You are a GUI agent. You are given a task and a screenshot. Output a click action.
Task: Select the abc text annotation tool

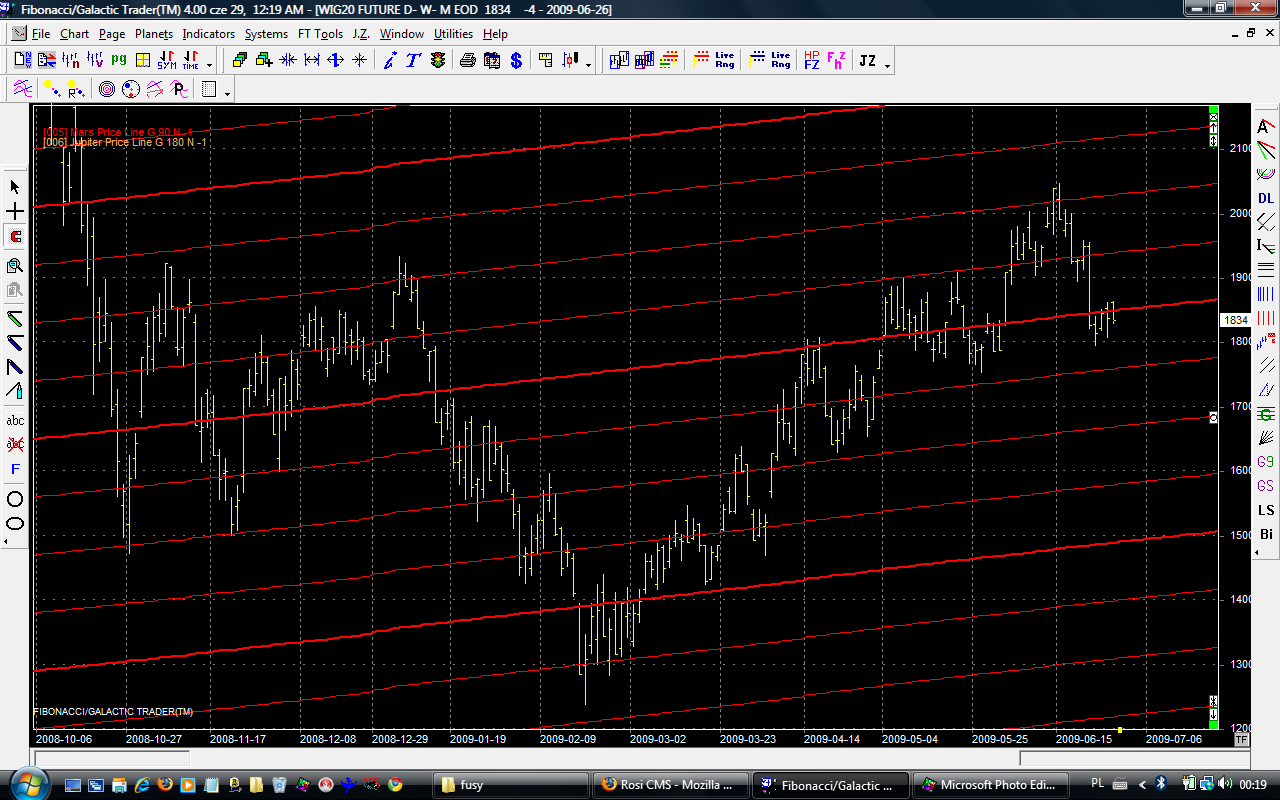[x=15, y=420]
